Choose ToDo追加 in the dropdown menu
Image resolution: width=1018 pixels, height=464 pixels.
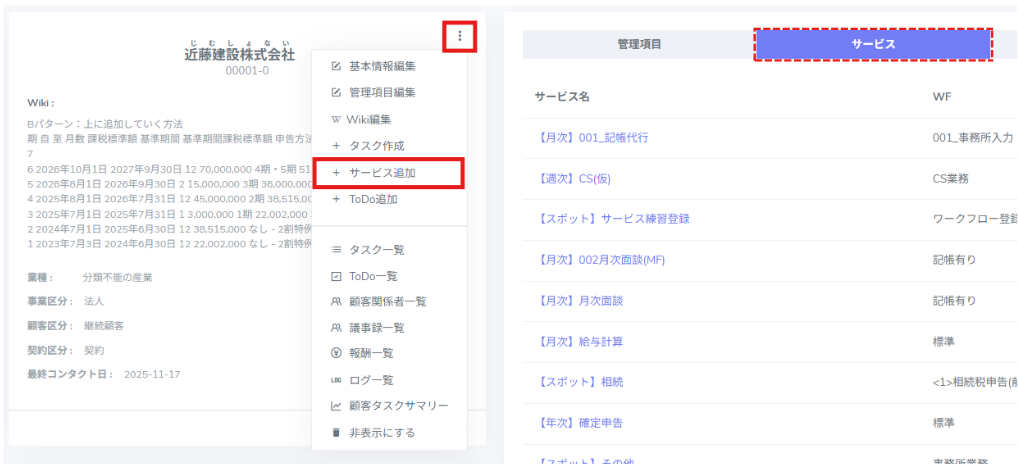pos(373,199)
